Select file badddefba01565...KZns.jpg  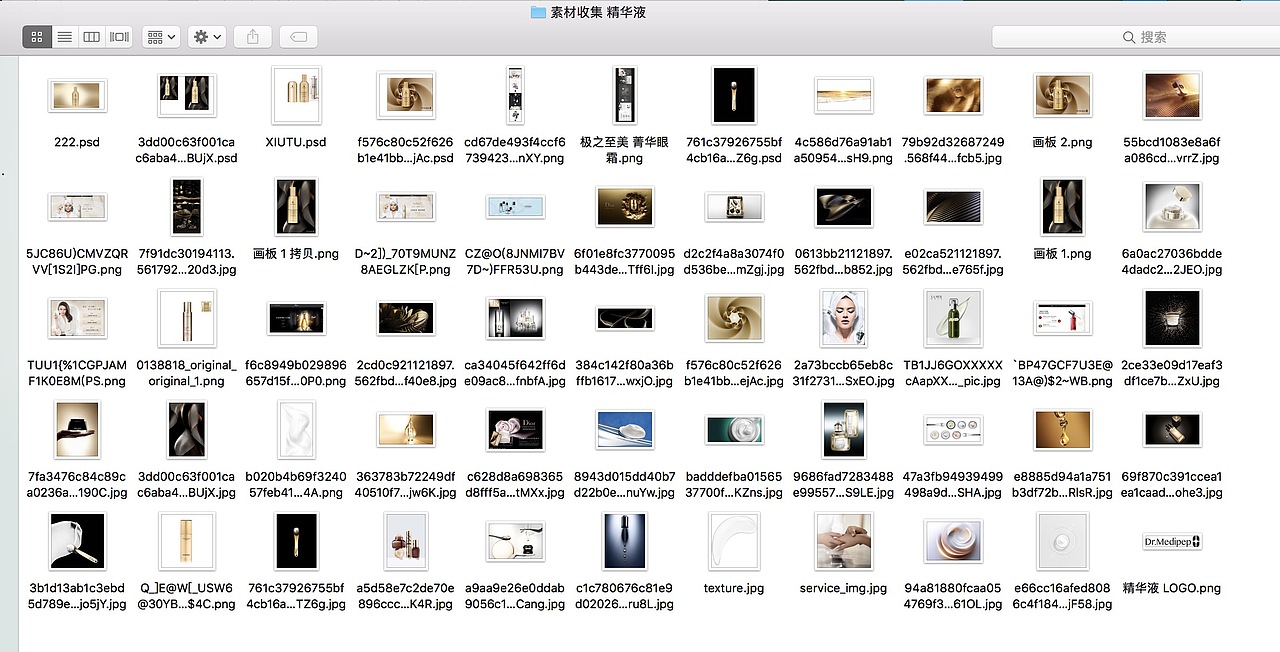(734, 430)
